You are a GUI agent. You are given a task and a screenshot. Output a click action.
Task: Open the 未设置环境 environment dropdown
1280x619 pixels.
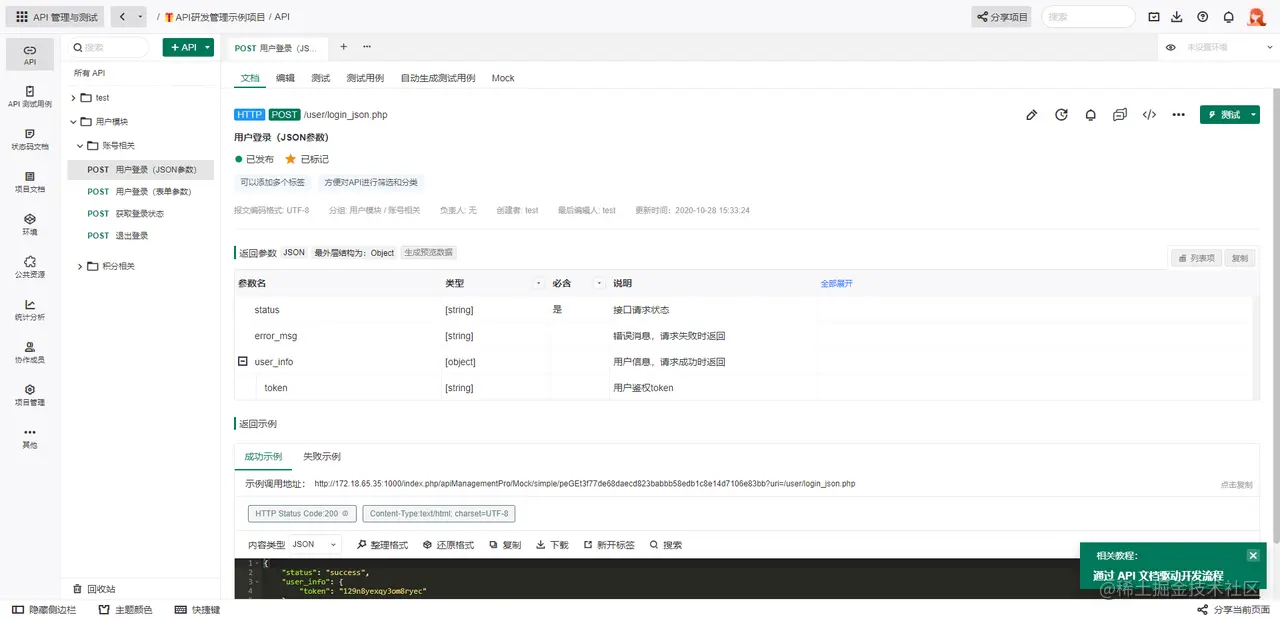[x=1220, y=47]
